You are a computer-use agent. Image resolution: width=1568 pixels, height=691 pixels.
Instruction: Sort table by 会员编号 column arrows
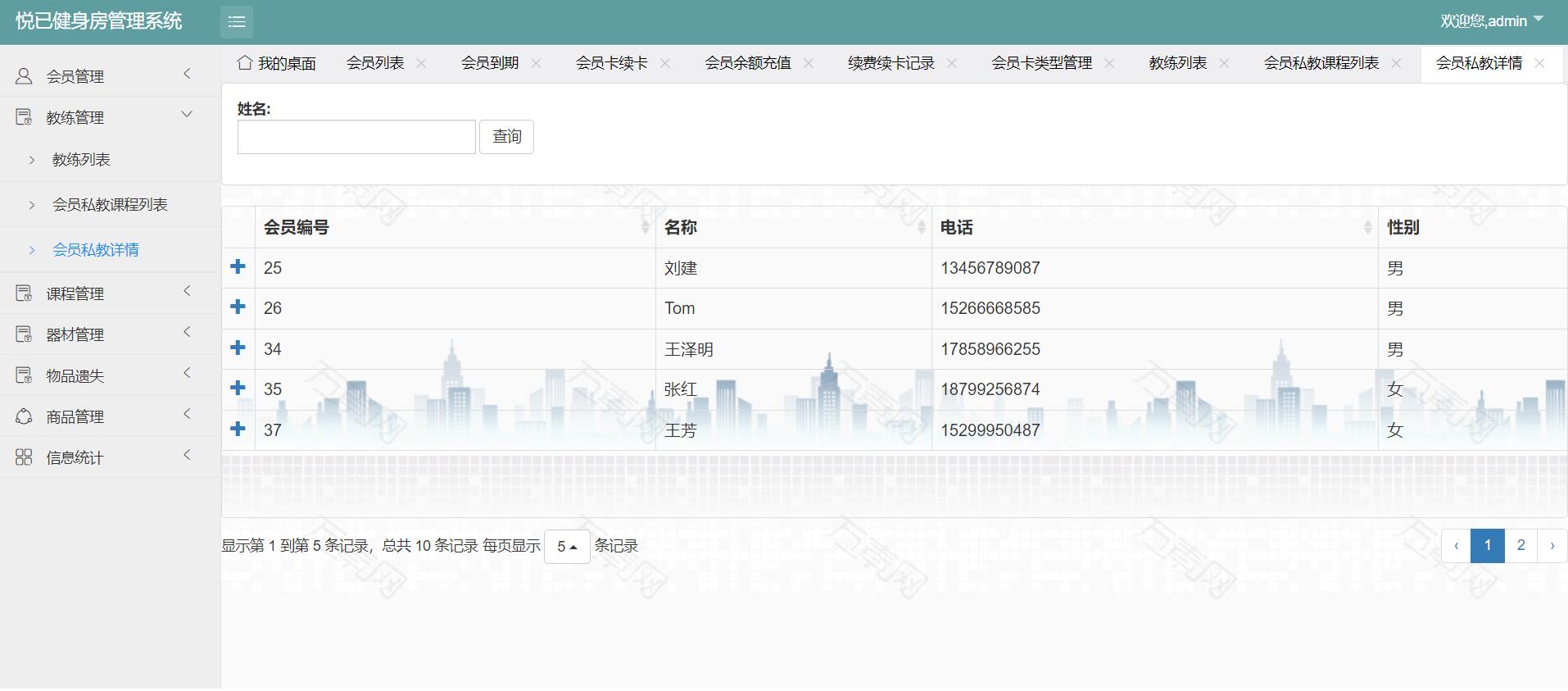pyautogui.click(x=646, y=228)
